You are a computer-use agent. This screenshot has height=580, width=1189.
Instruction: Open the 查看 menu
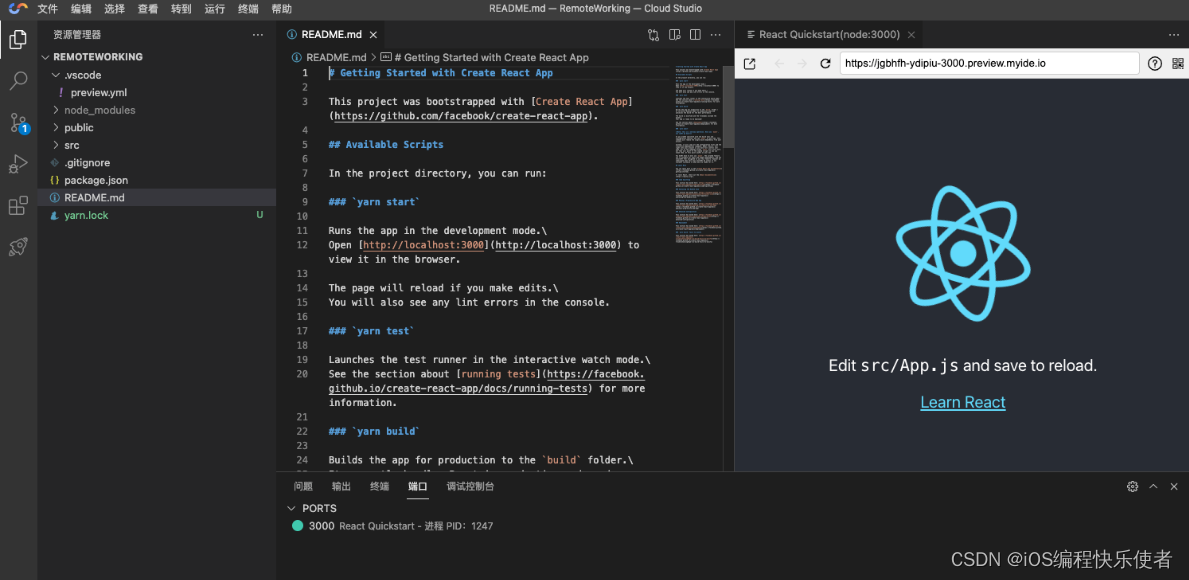point(148,9)
